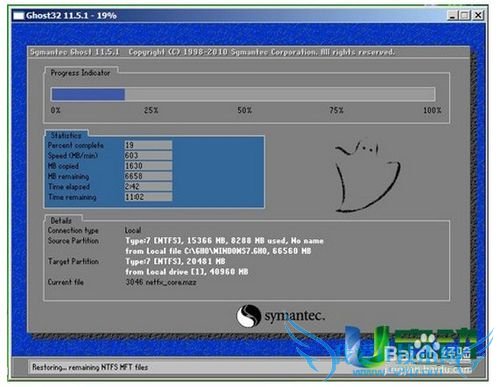Click source text '15366 MB, 8288 MB used'

[236, 241]
